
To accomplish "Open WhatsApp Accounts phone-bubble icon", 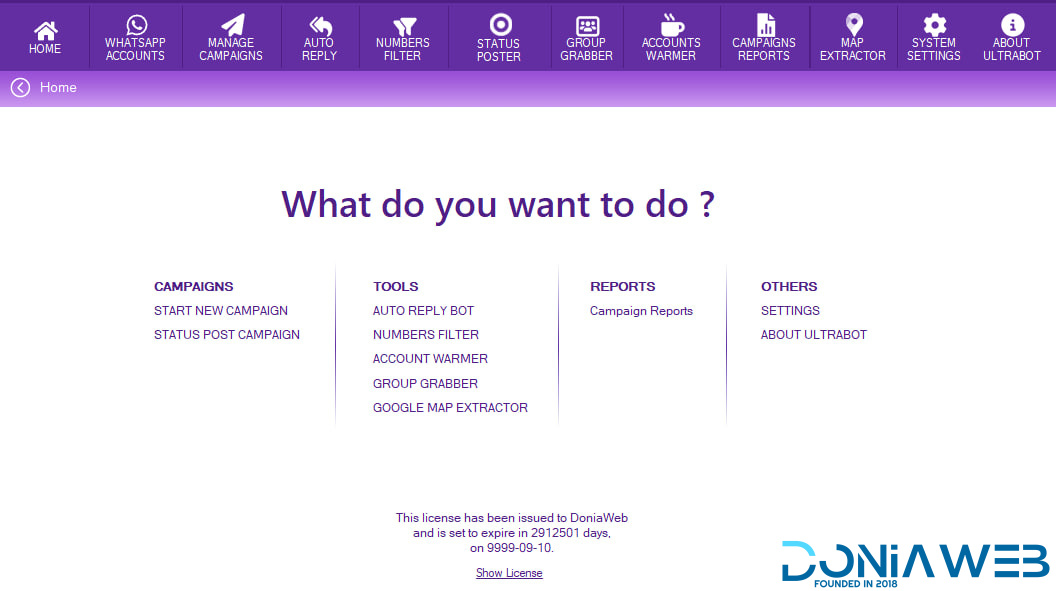I will point(136,25).
